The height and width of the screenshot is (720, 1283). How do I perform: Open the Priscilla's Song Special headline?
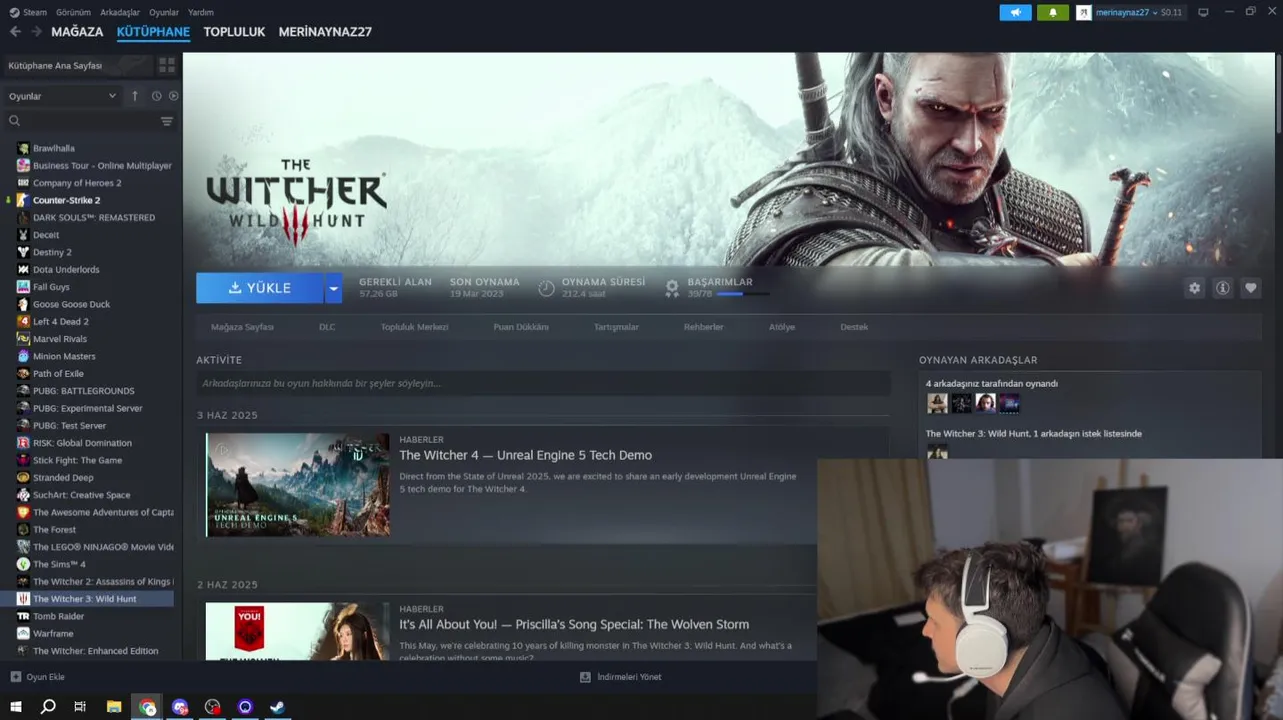pos(574,625)
